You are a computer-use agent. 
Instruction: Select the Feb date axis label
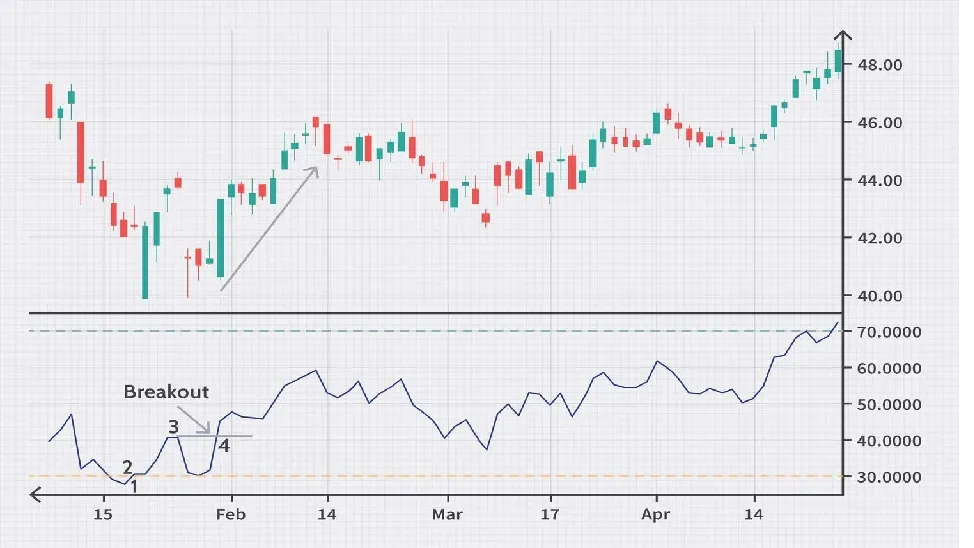point(231,514)
